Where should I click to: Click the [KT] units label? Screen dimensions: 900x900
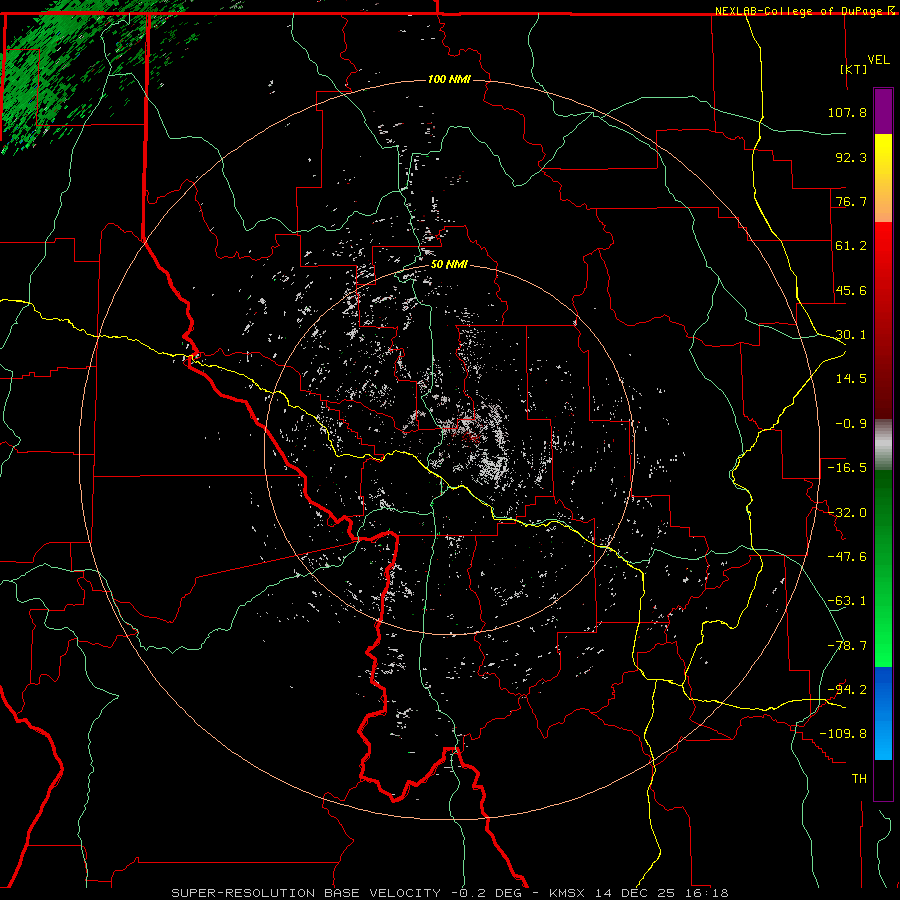854,69
